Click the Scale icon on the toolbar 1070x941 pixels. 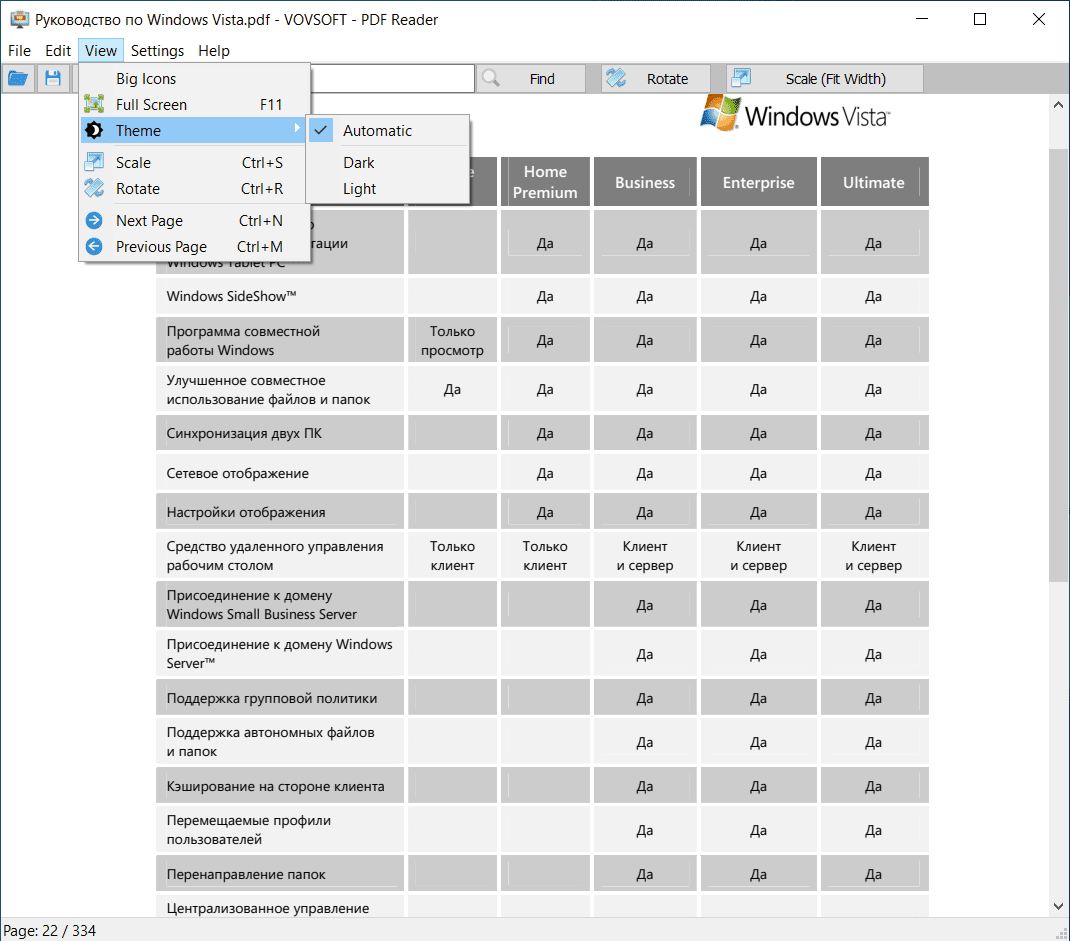pyautogui.click(x=741, y=78)
